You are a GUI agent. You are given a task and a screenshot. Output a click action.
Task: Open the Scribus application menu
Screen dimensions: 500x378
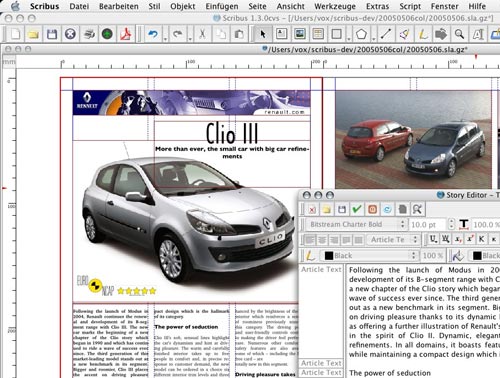(44, 6)
